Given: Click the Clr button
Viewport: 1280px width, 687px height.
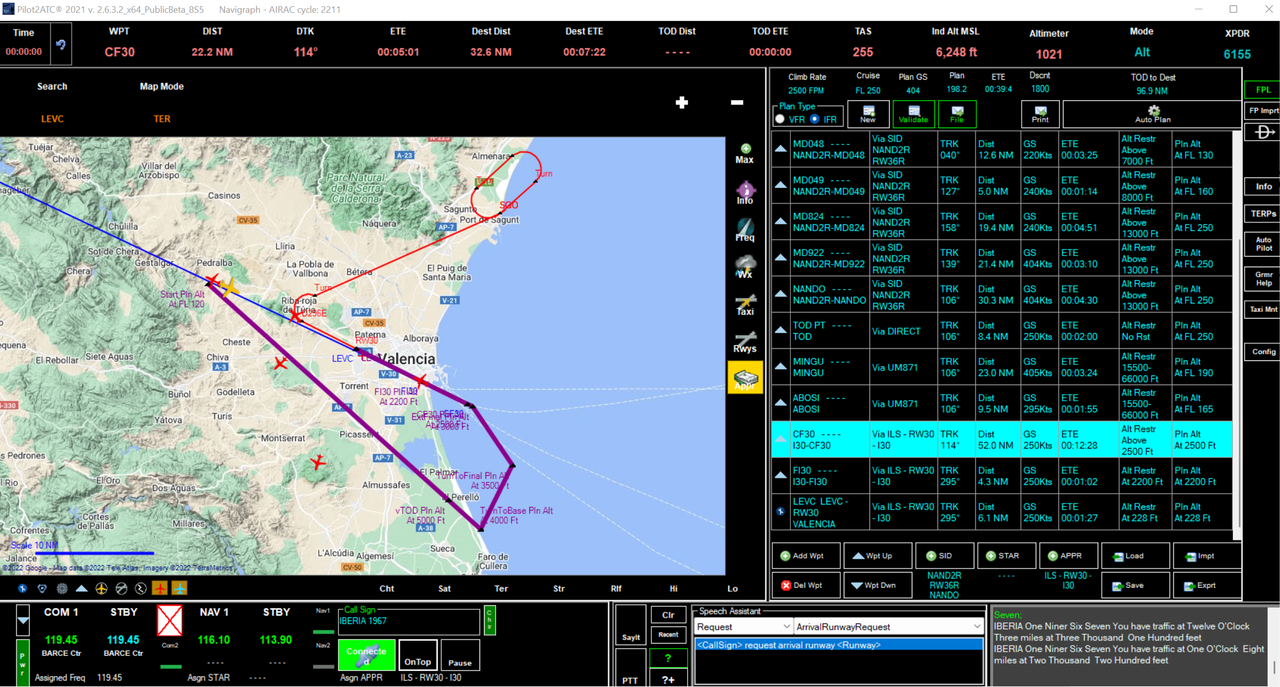Looking at the screenshot, I should [x=668, y=615].
